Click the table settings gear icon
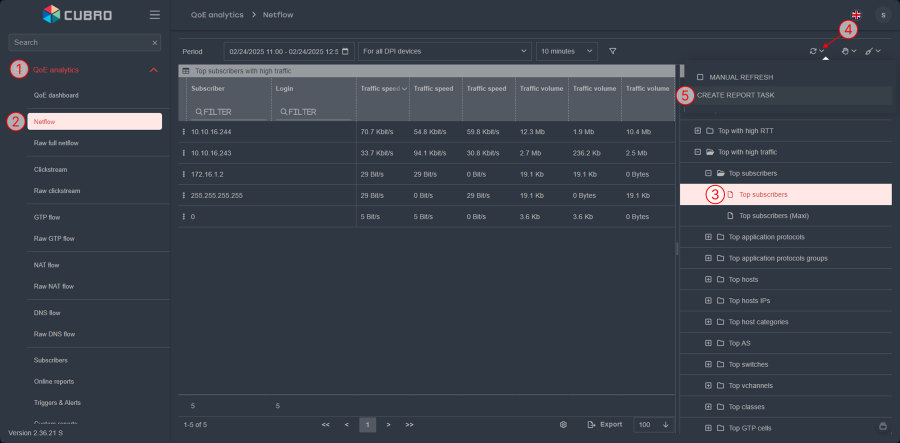This screenshot has height=443, width=900. (564, 425)
